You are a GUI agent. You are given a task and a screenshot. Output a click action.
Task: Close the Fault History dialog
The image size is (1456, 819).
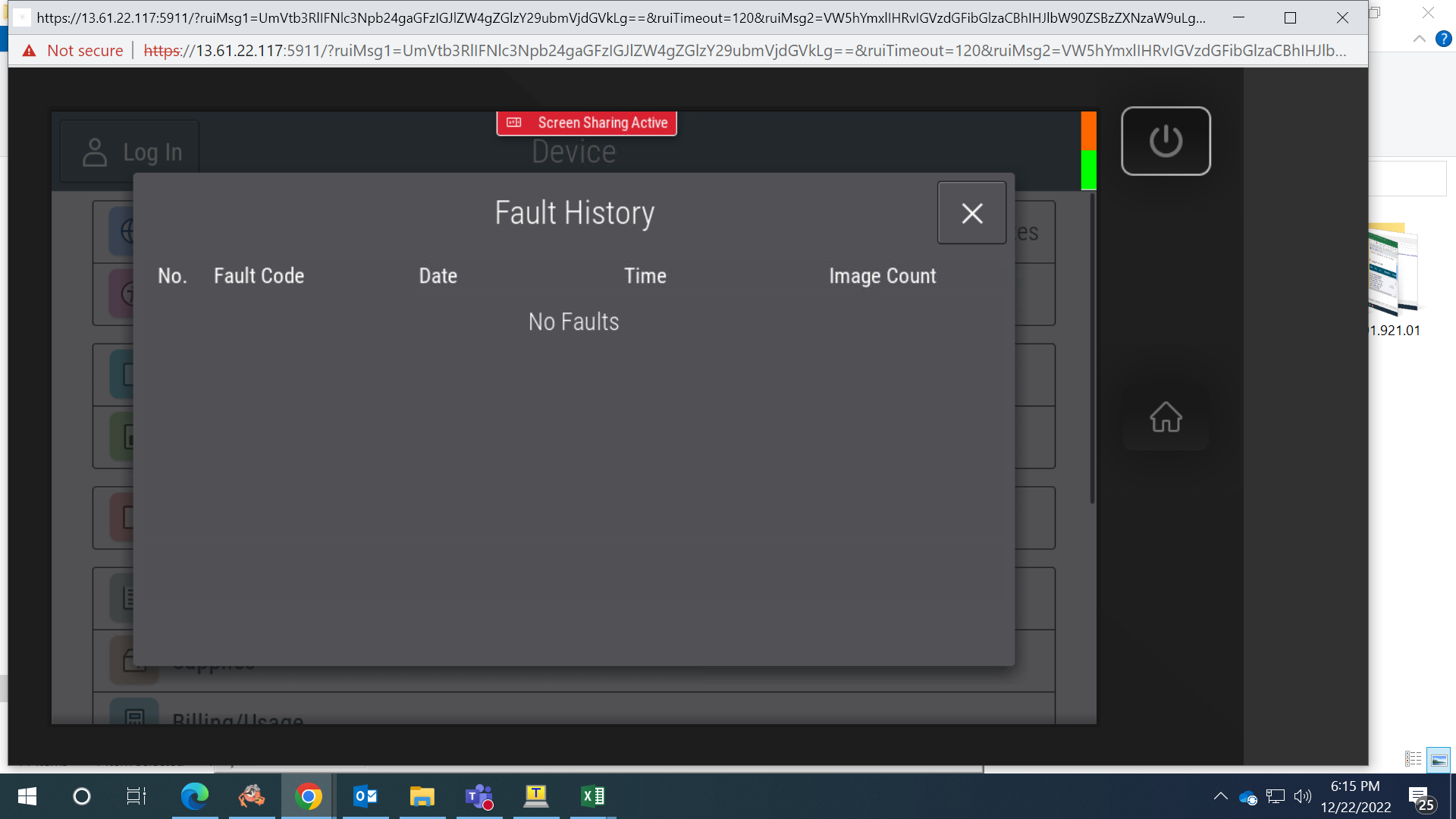click(x=971, y=213)
